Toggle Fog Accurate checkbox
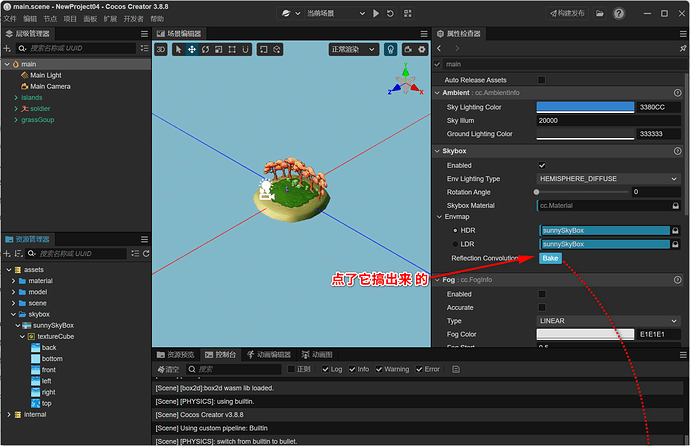The image size is (690, 446). [542, 307]
